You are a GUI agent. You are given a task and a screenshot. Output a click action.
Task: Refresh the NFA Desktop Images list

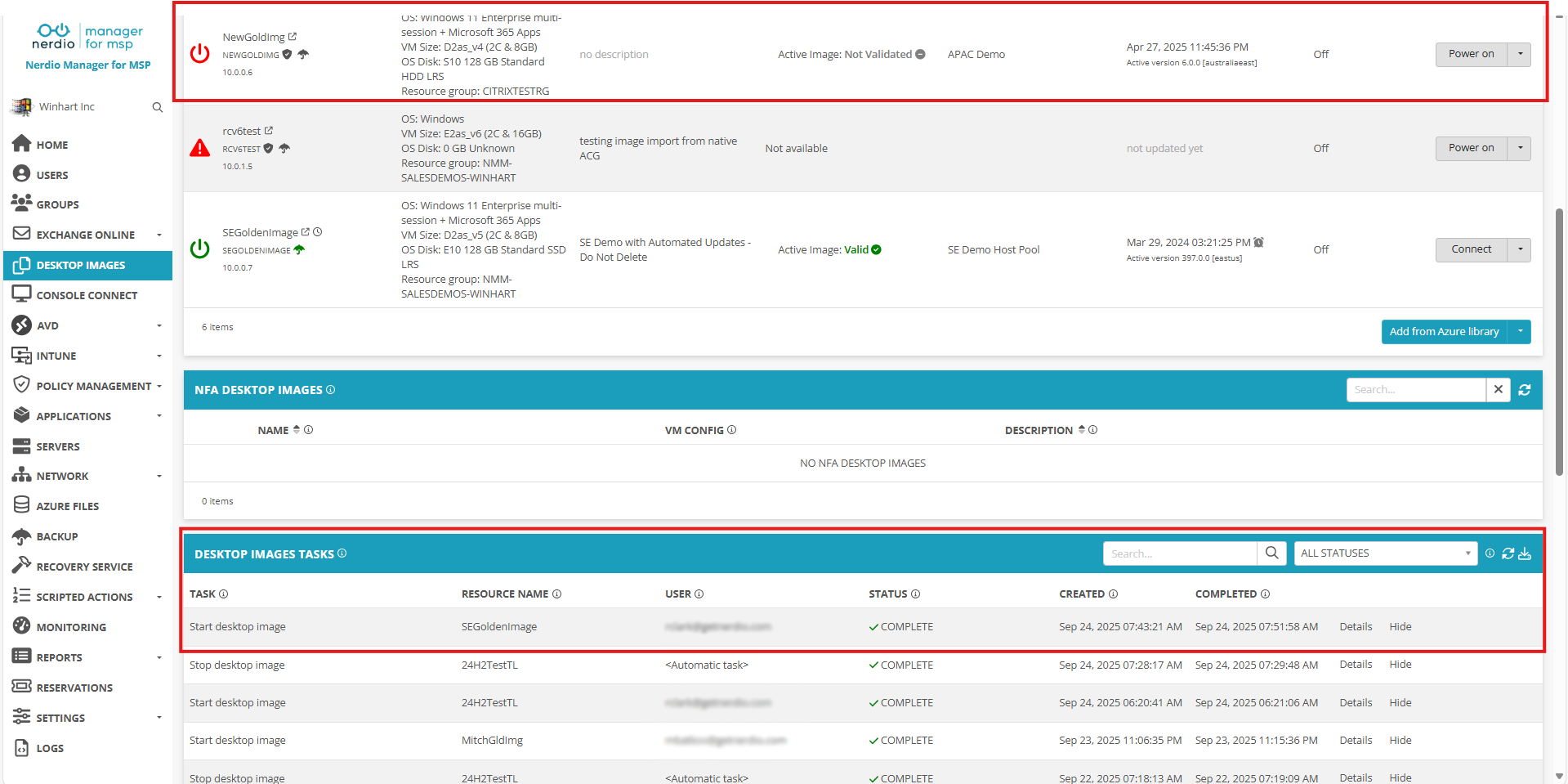pos(1524,390)
